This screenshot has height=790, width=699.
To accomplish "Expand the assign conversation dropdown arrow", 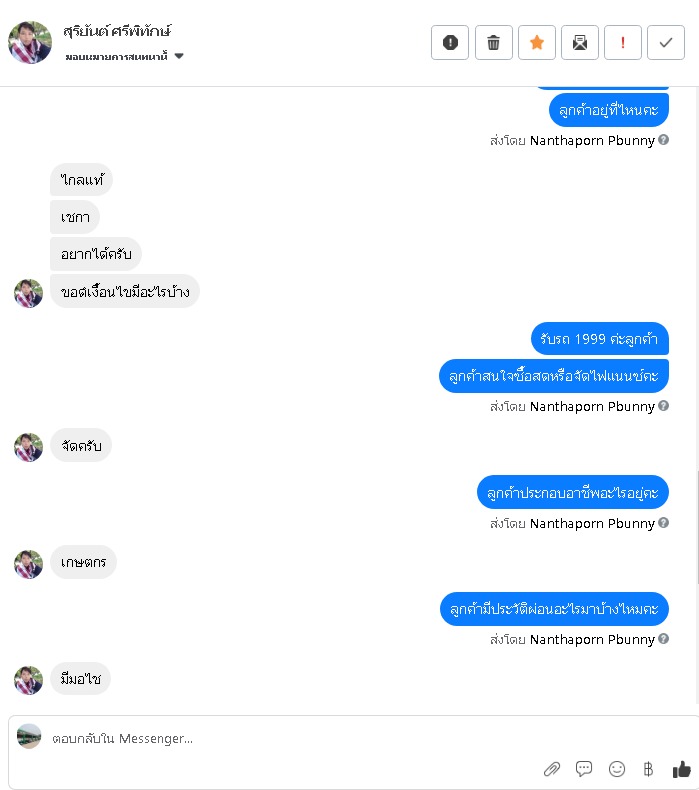I will pos(179,56).
